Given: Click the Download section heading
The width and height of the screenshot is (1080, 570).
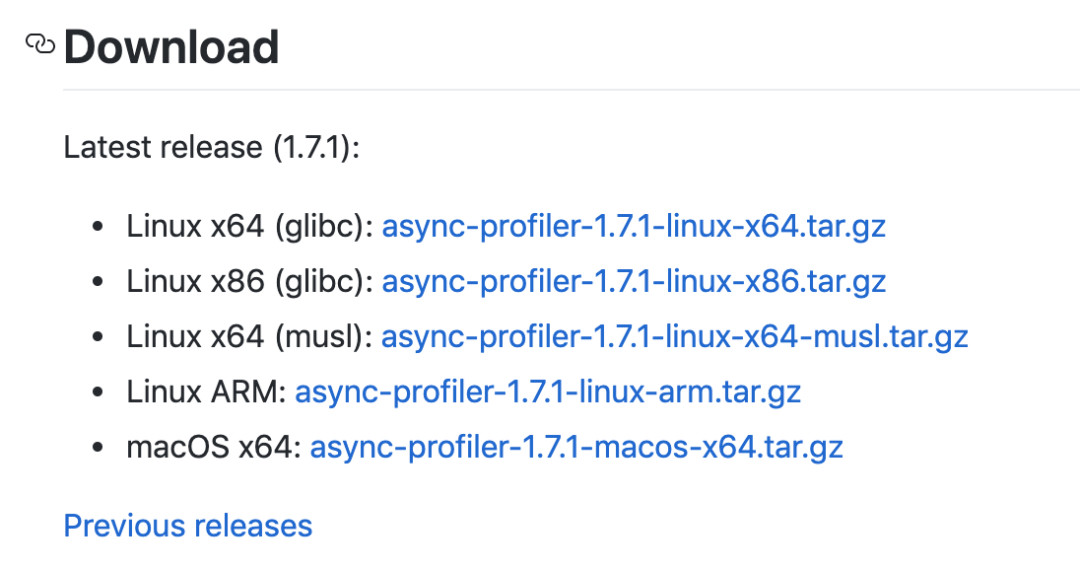Looking at the screenshot, I should pyautogui.click(x=172, y=47).
